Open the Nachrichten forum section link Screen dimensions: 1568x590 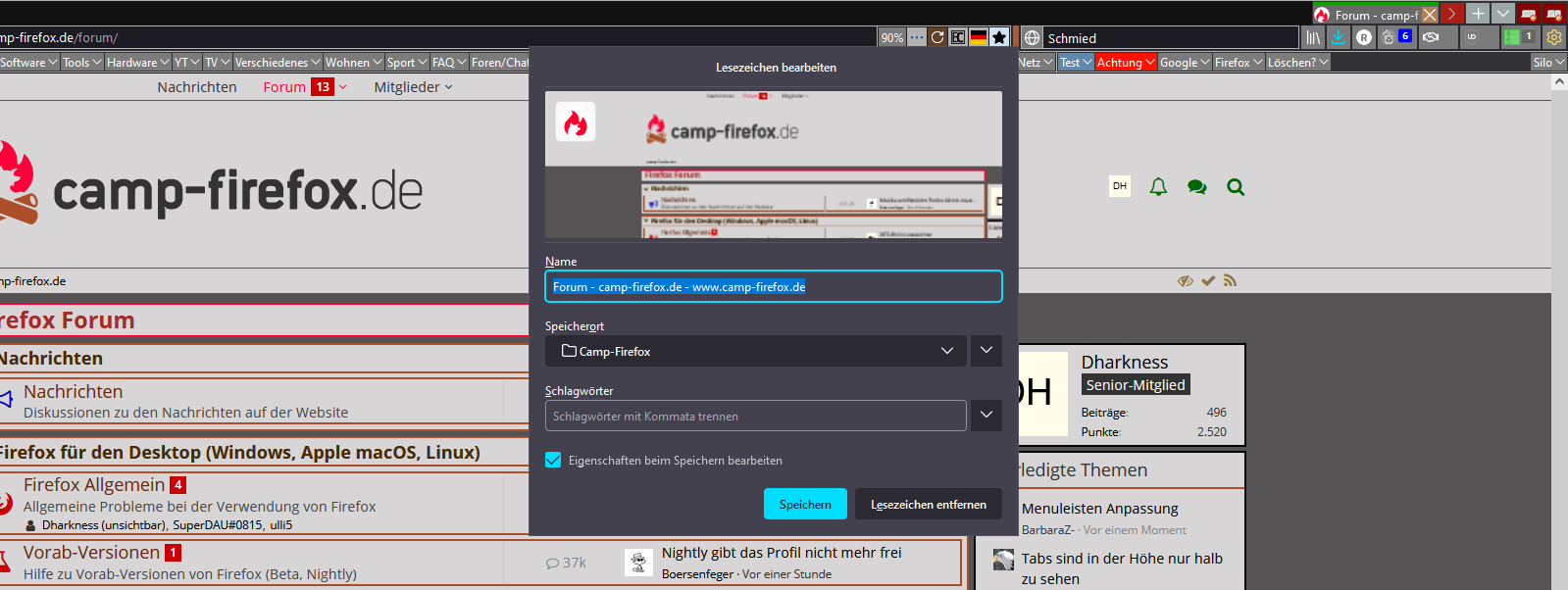coord(73,391)
